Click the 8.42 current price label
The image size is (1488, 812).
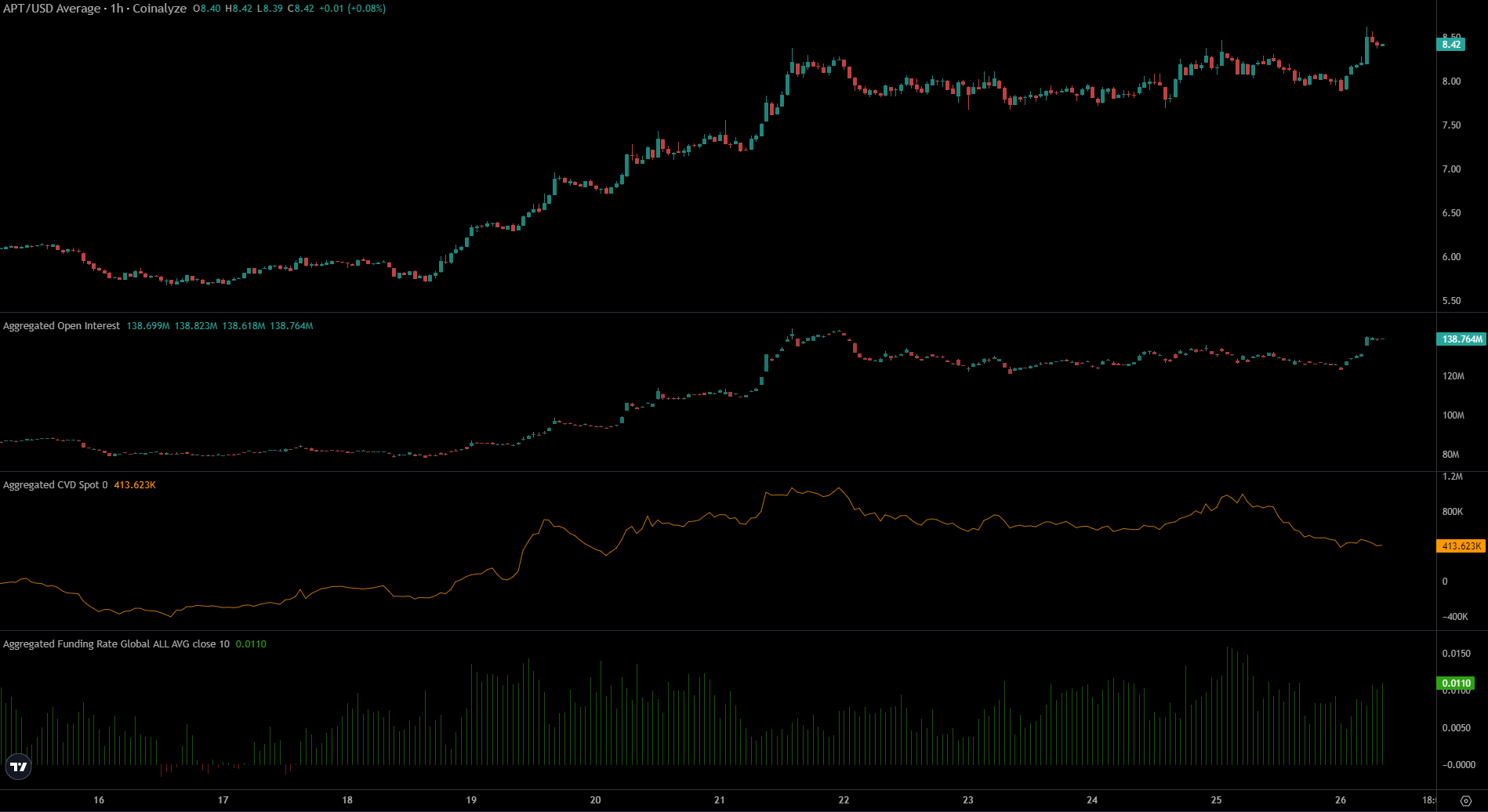1451,45
